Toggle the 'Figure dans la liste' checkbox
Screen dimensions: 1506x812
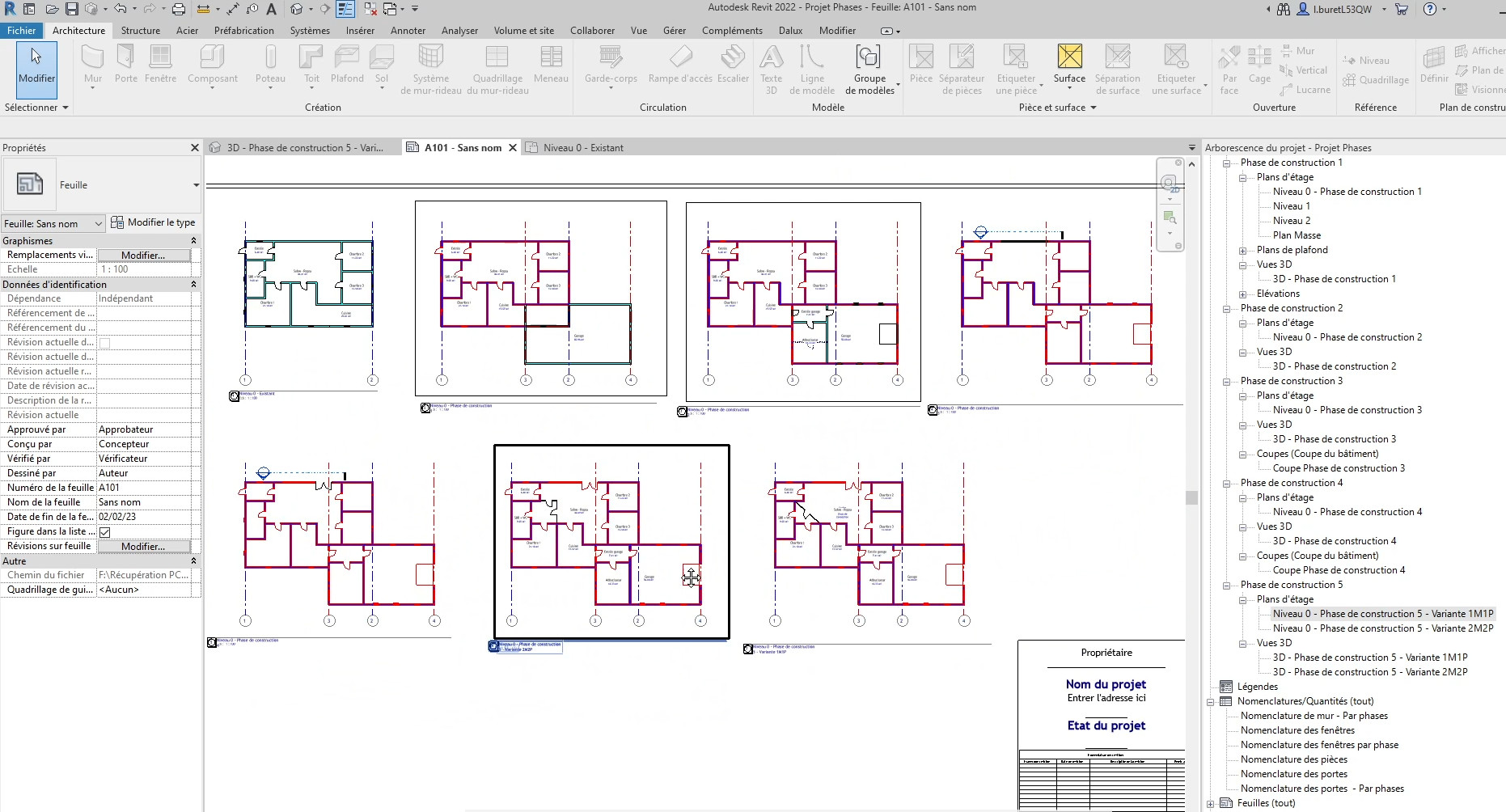[x=105, y=532]
